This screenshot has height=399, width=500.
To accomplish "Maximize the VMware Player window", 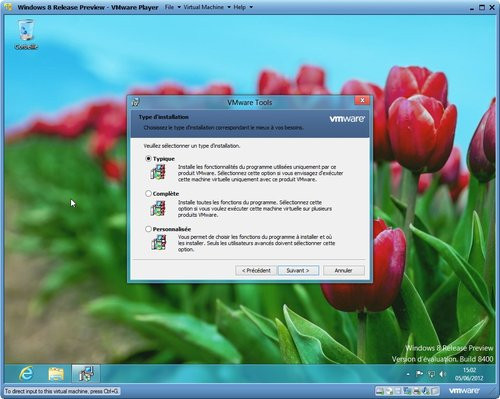I will click(482, 7).
